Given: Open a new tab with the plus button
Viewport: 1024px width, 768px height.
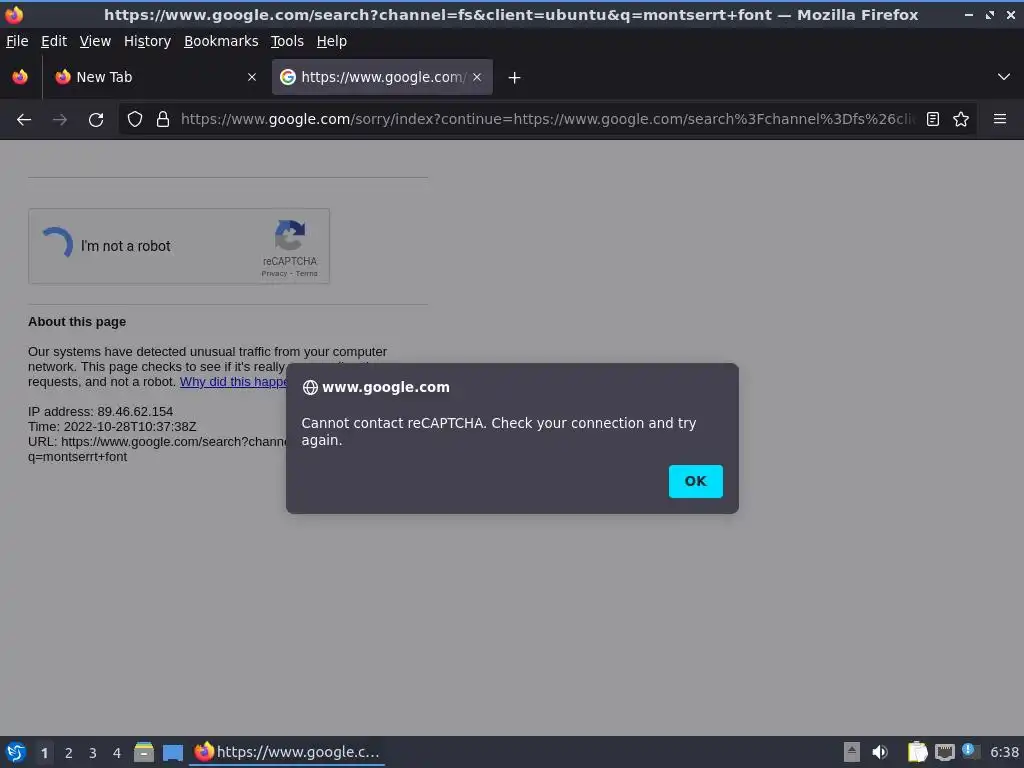Looking at the screenshot, I should coord(515,78).
